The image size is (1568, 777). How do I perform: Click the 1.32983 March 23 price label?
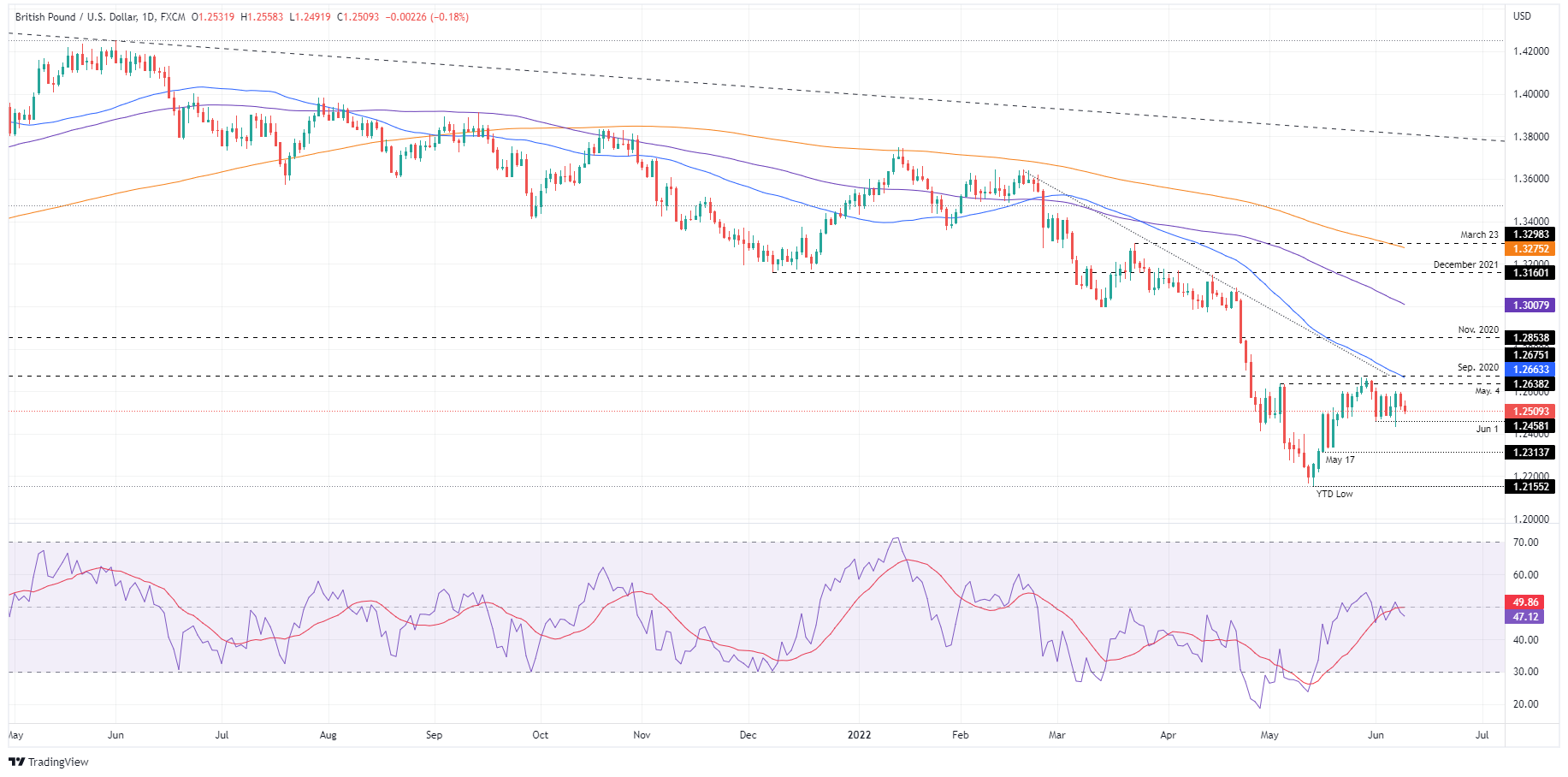(1531, 234)
